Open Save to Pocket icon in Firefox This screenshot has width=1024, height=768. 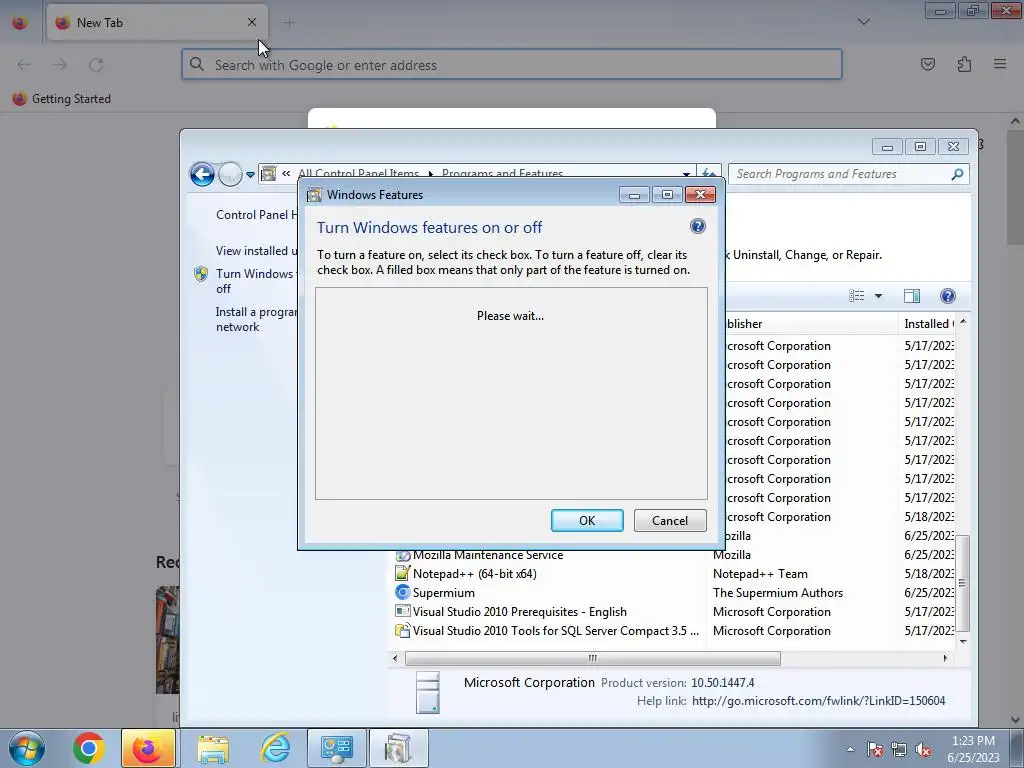coord(927,64)
